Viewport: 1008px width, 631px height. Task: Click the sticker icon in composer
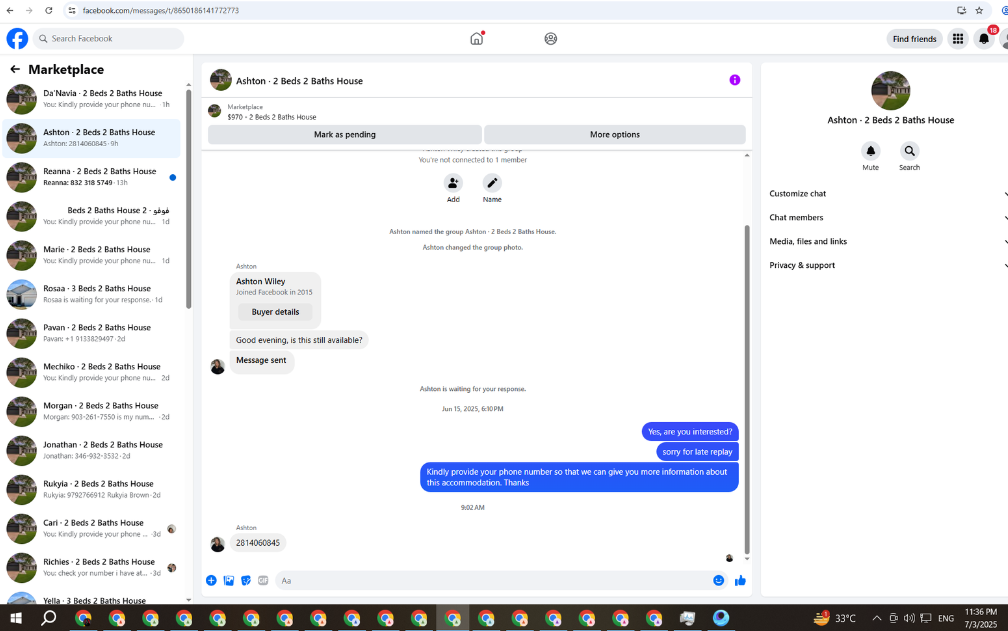[246, 580]
